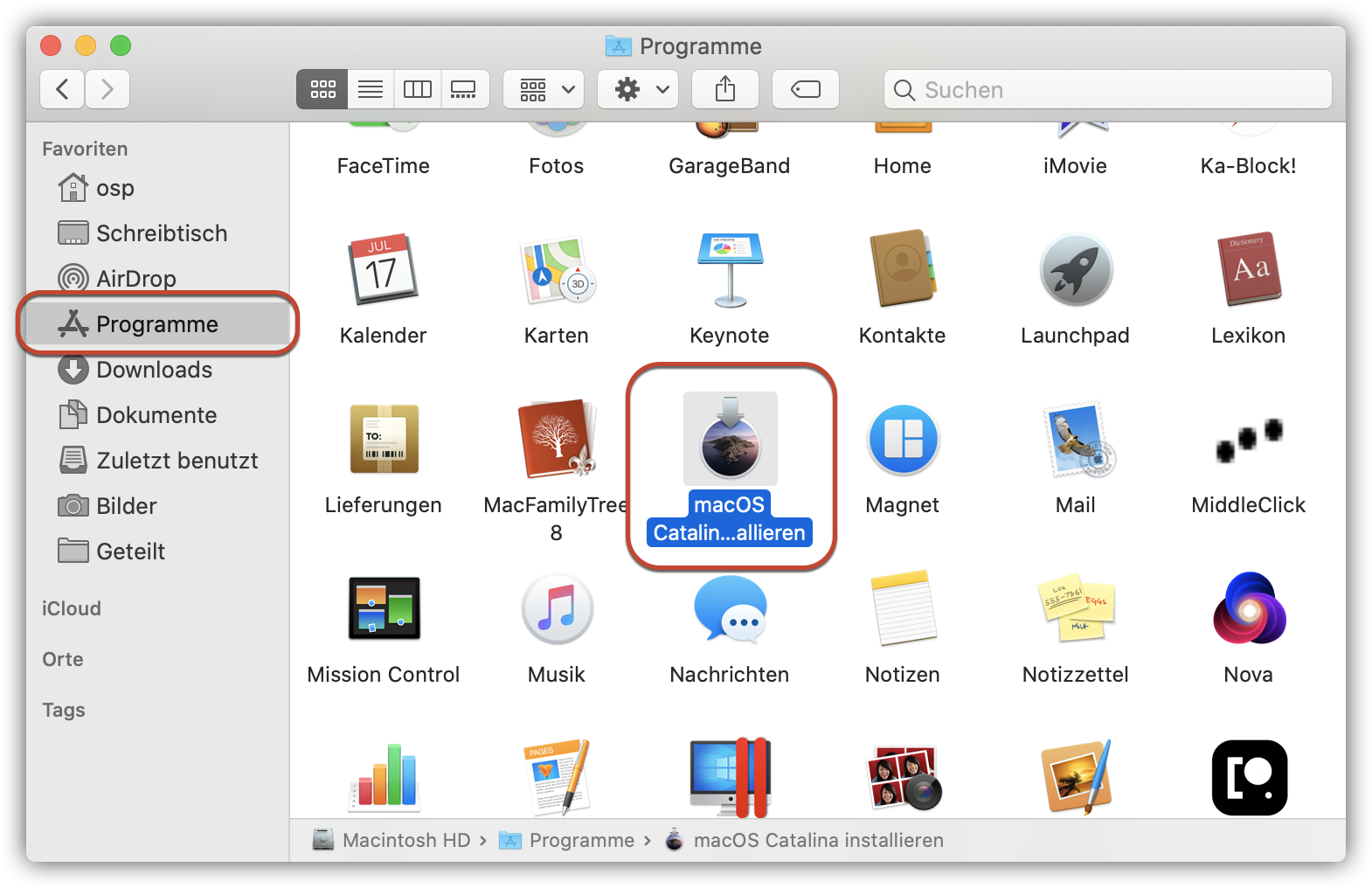This screenshot has height=888, width=1372.
Task: Open Geteilt folder in sidebar
Action: click(x=157, y=552)
